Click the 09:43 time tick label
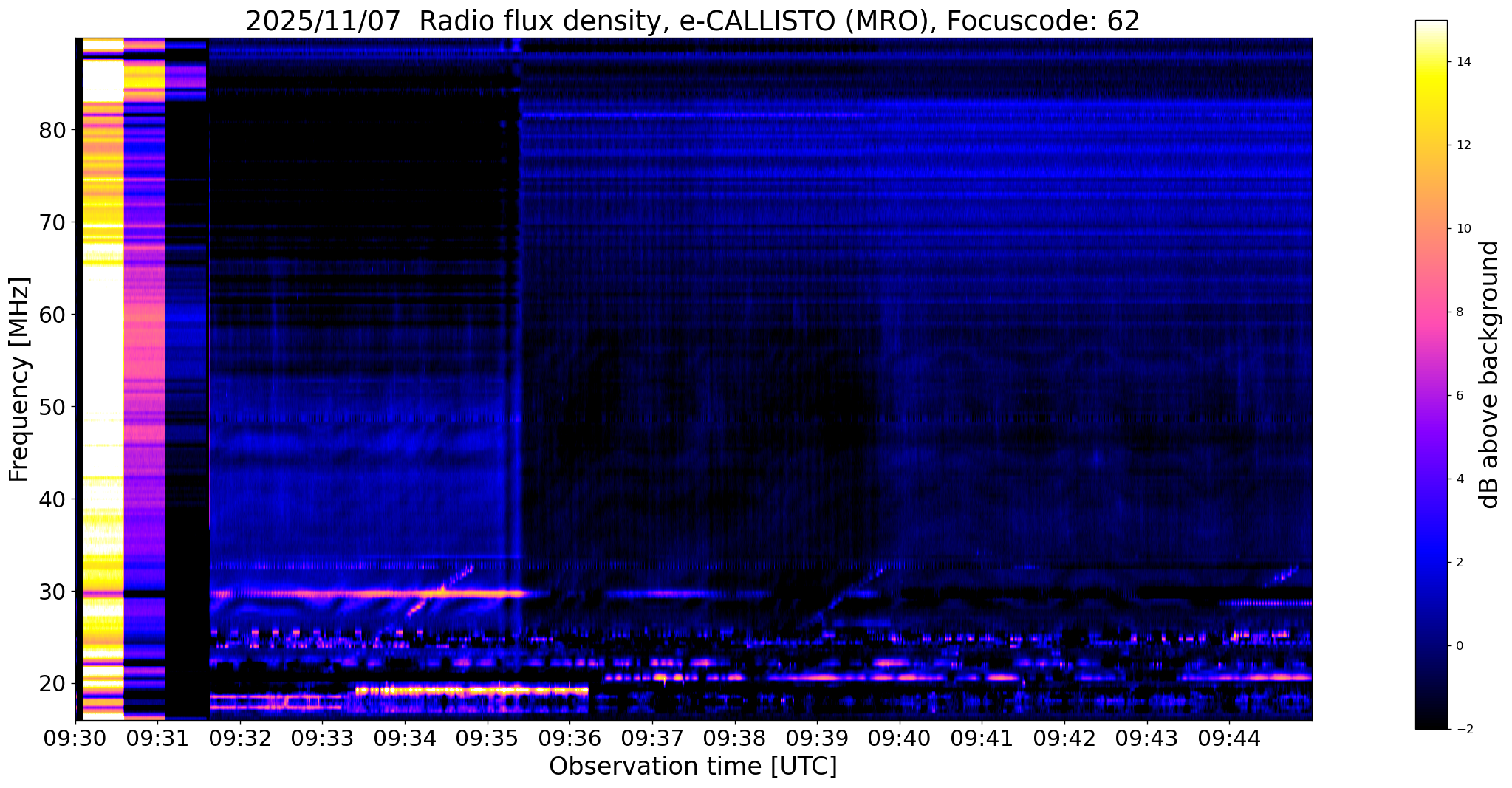 [x=1147, y=738]
